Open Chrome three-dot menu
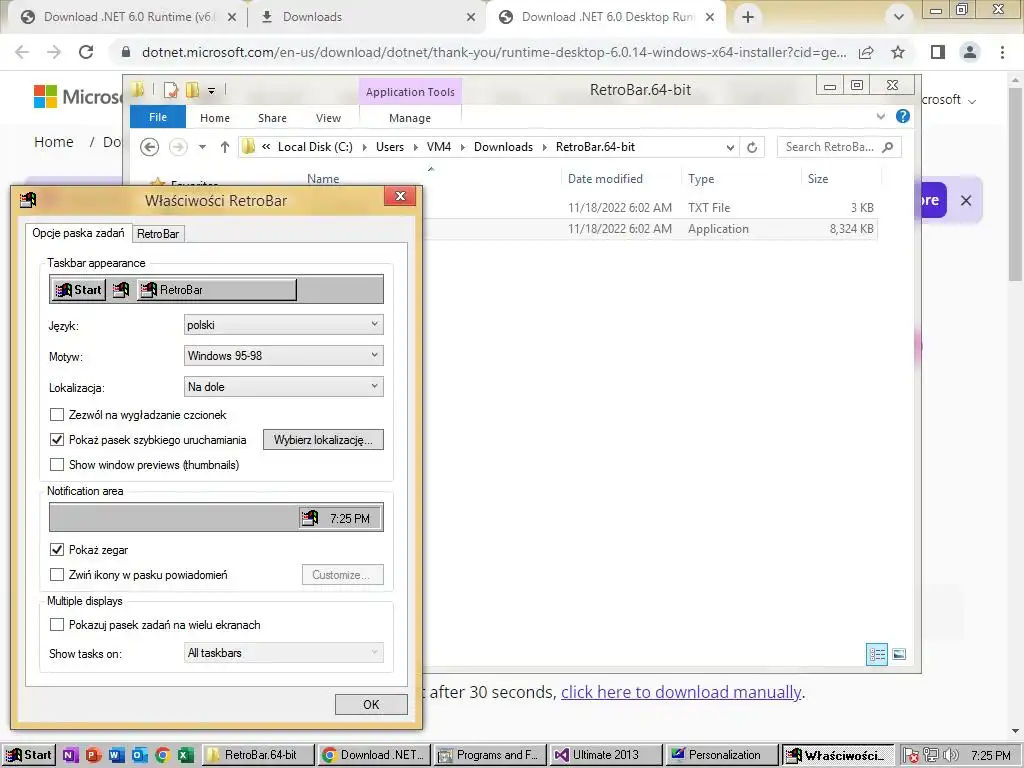 tap(1002, 52)
